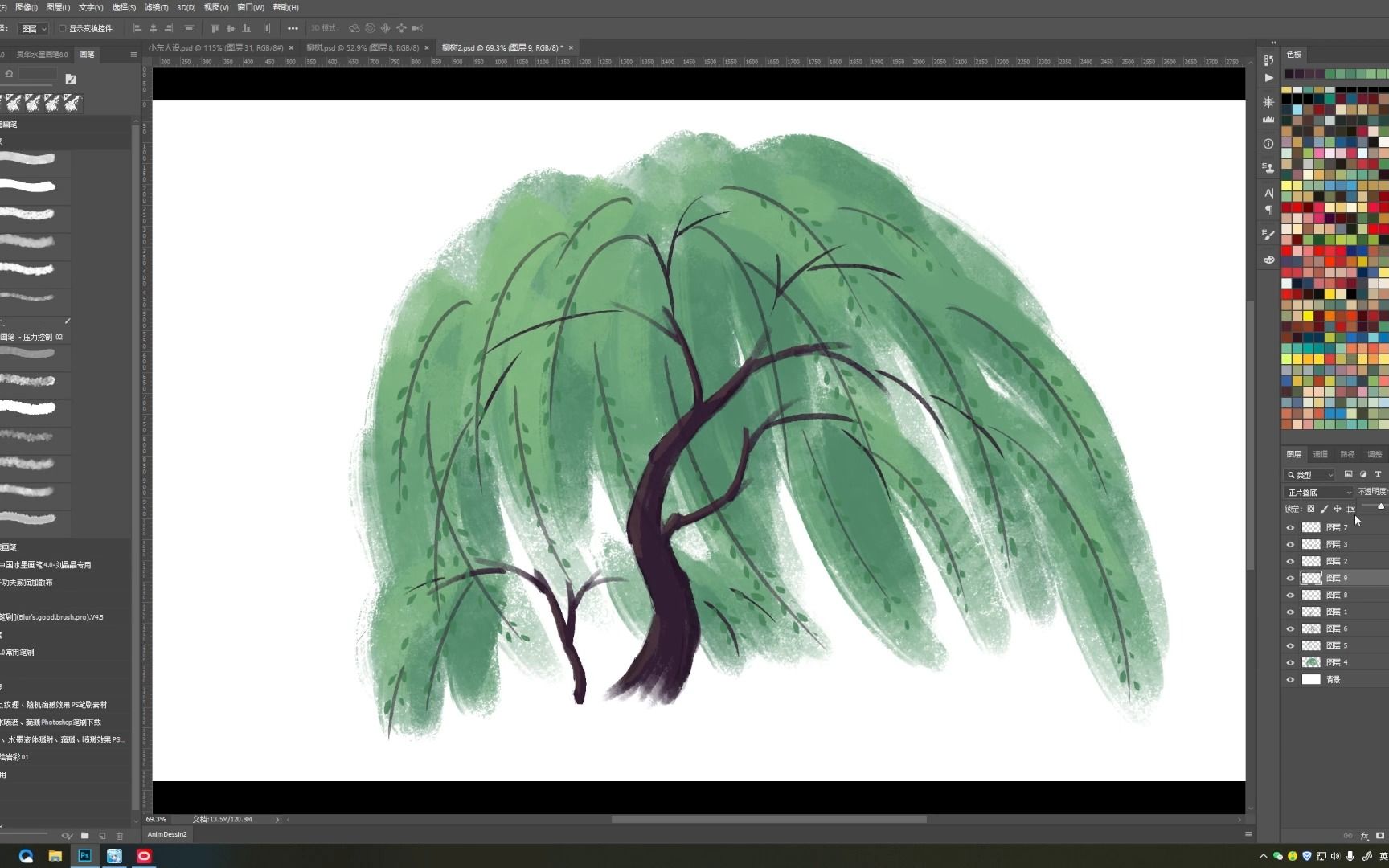Click the filter by pixel layers icon

[1348, 474]
